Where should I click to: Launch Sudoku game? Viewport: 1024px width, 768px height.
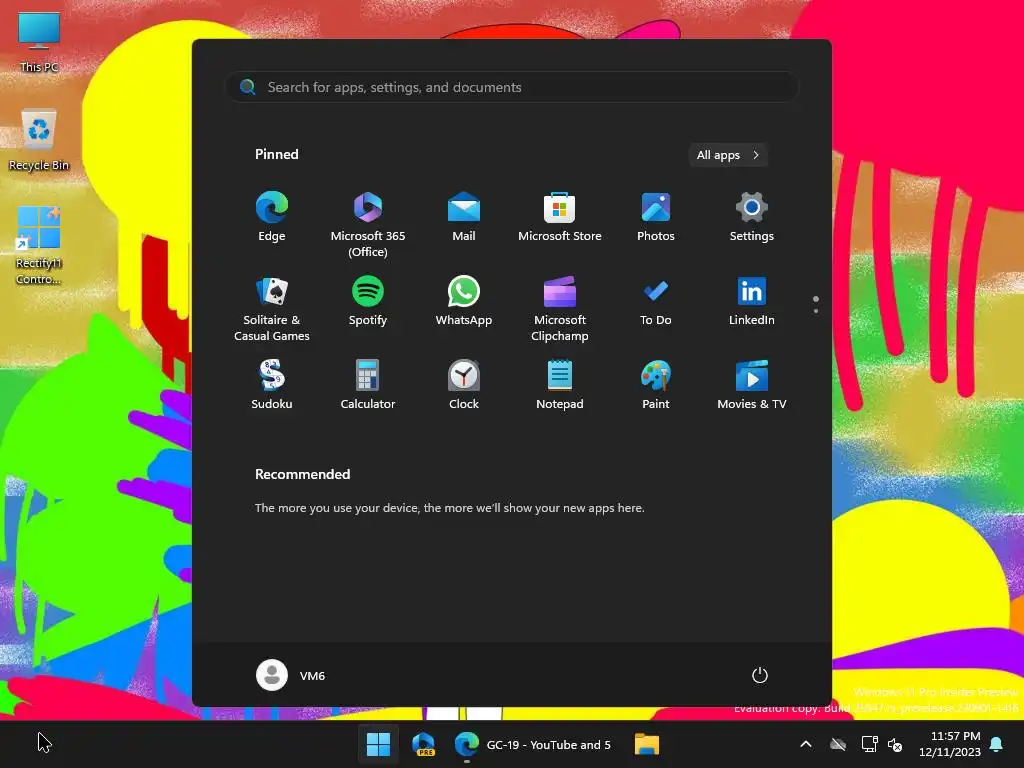[272, 385]
